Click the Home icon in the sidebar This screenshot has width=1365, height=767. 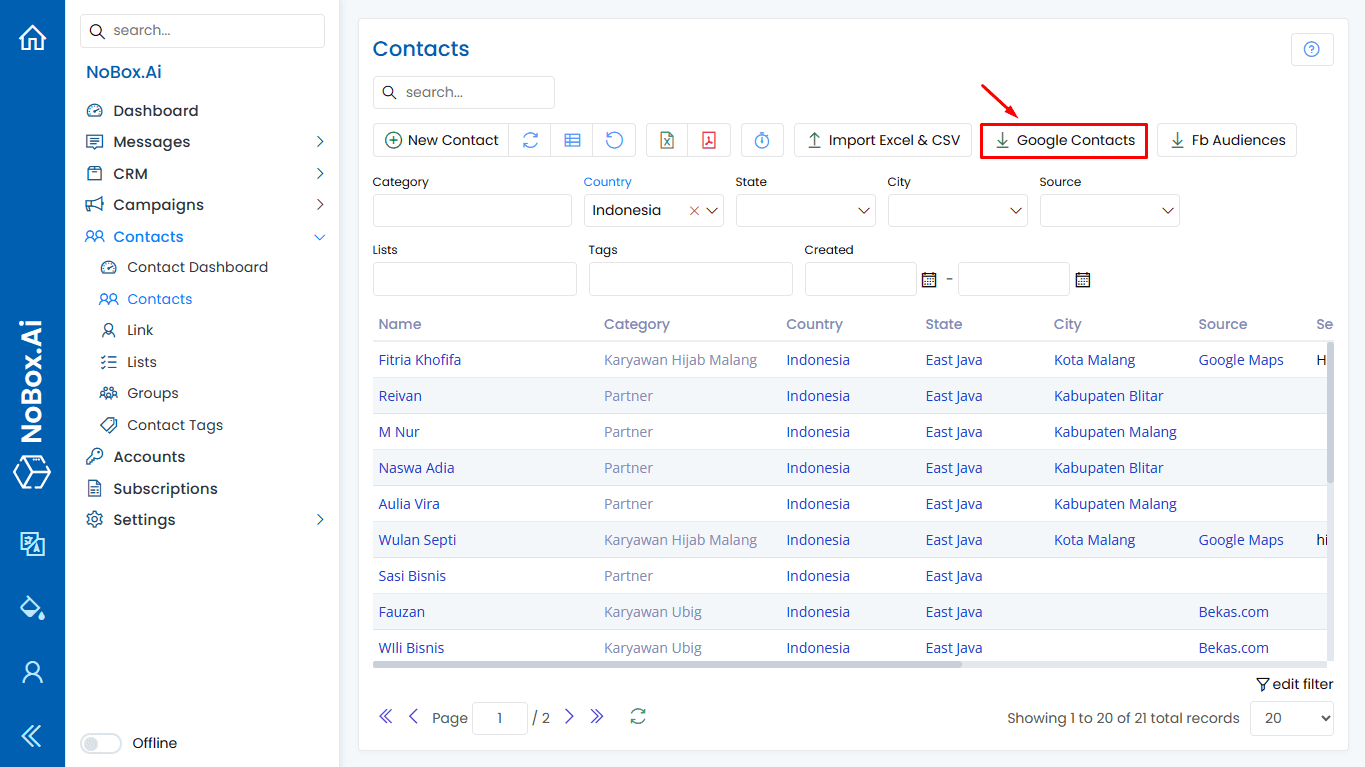click(32, 36)
